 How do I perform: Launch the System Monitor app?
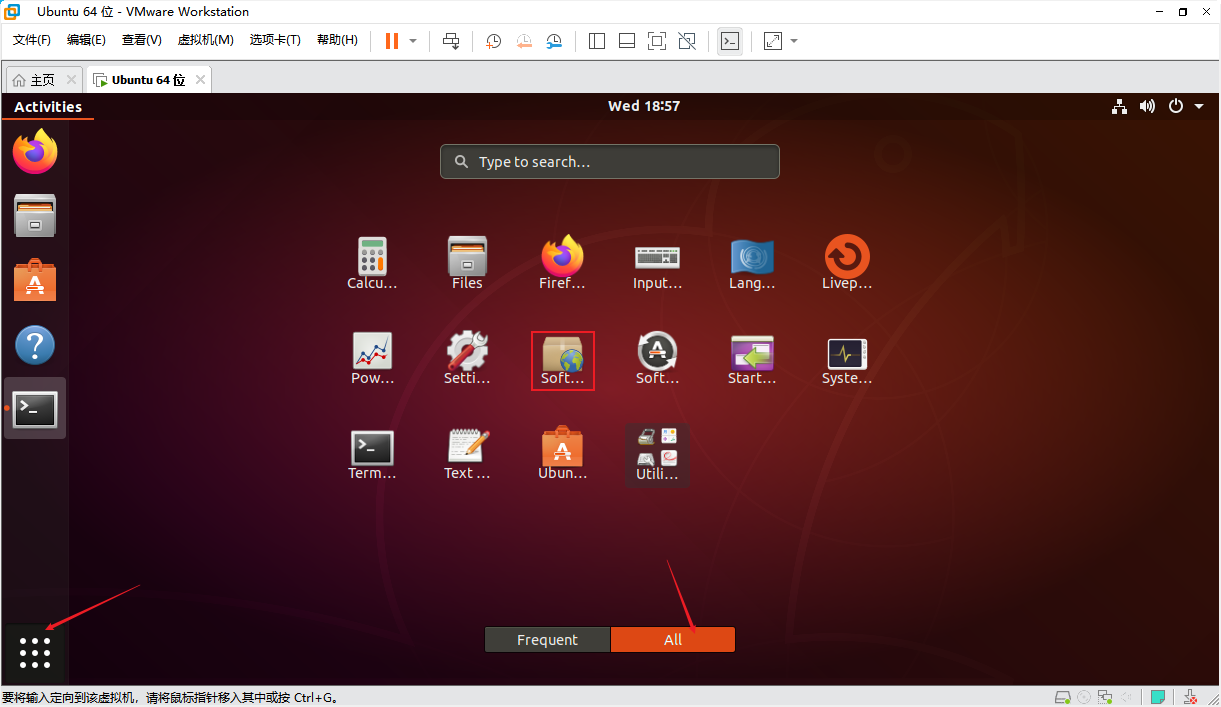(x=847, y=359)
